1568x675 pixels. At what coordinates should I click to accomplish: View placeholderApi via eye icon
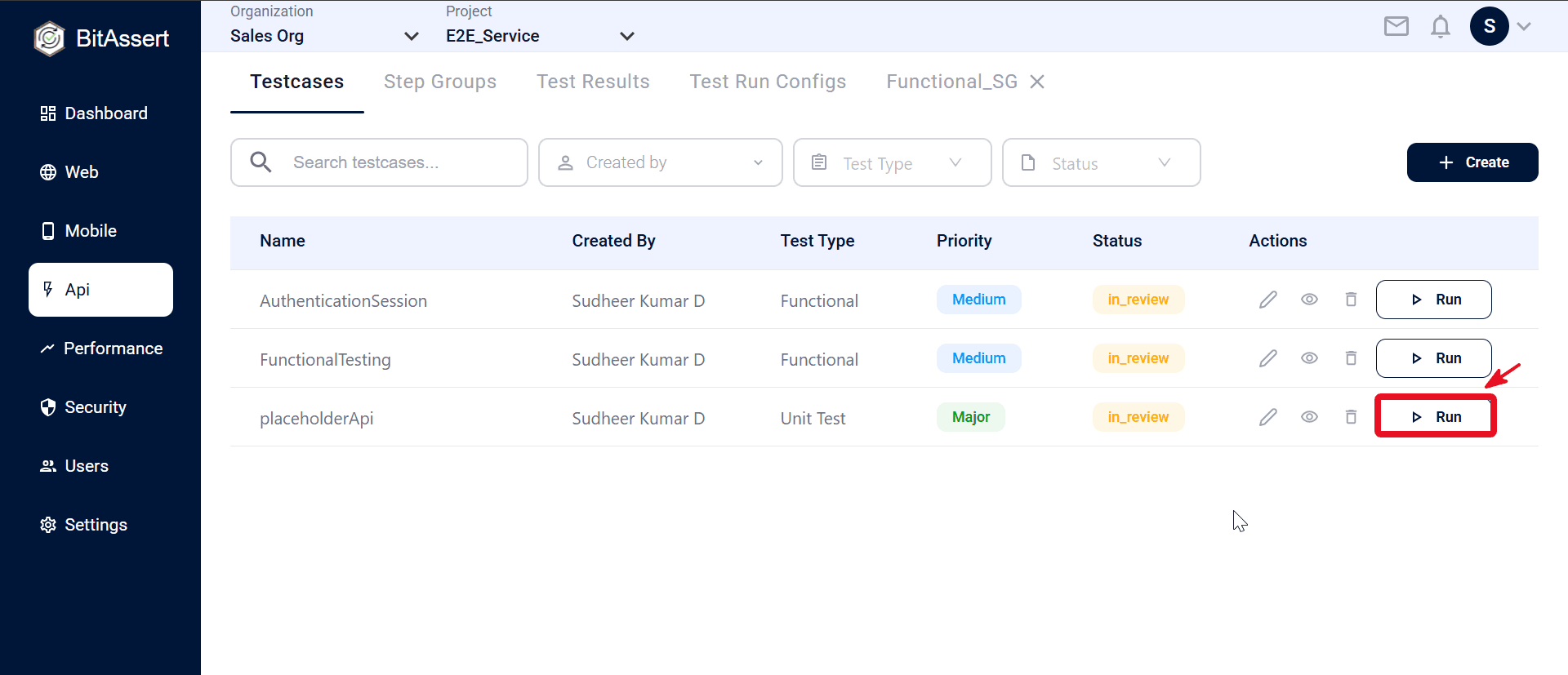click(x=1309, y=417)
